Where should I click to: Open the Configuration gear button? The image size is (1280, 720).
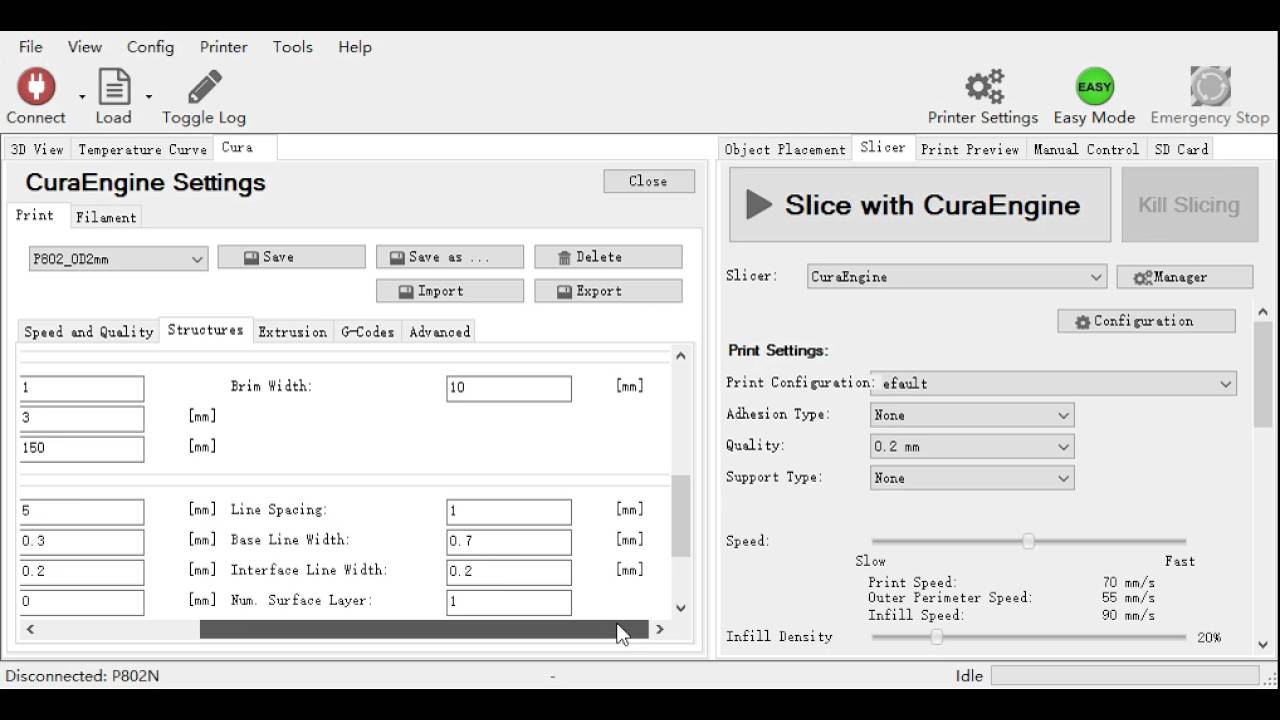(x=1146, y=321)
